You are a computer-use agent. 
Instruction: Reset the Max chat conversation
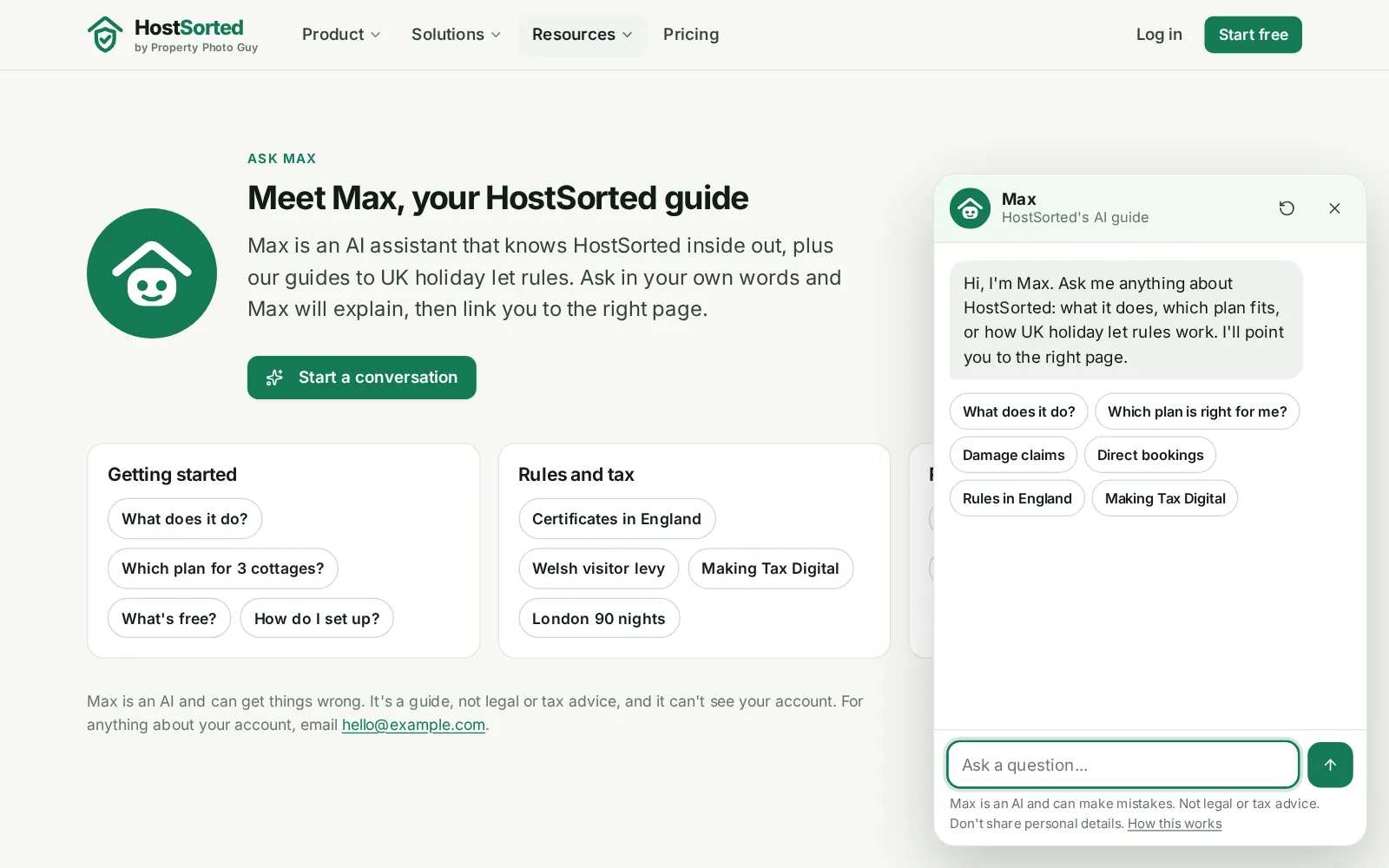(x=1287, y=208)
